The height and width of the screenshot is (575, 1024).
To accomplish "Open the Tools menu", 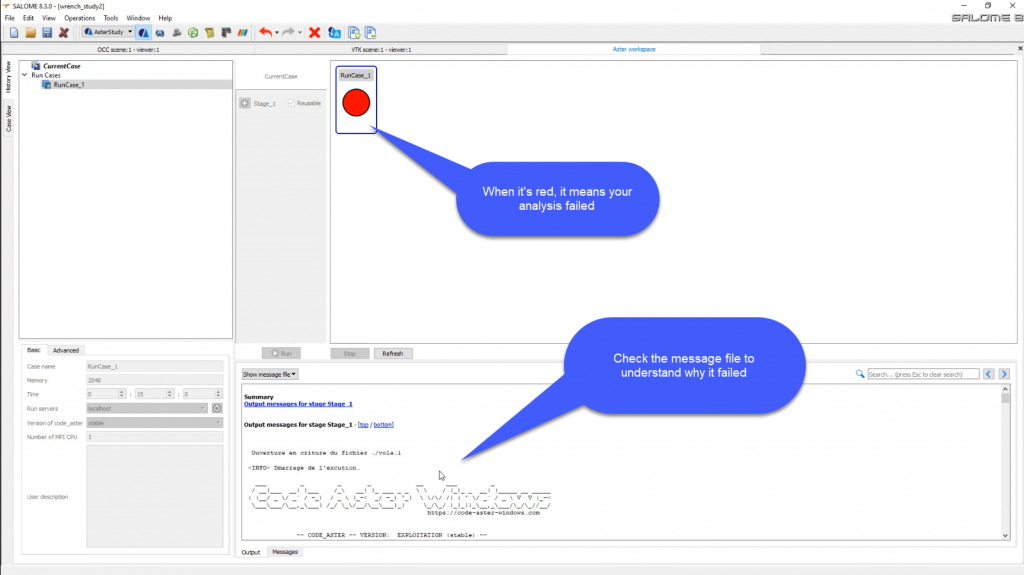I will (111, 18).
